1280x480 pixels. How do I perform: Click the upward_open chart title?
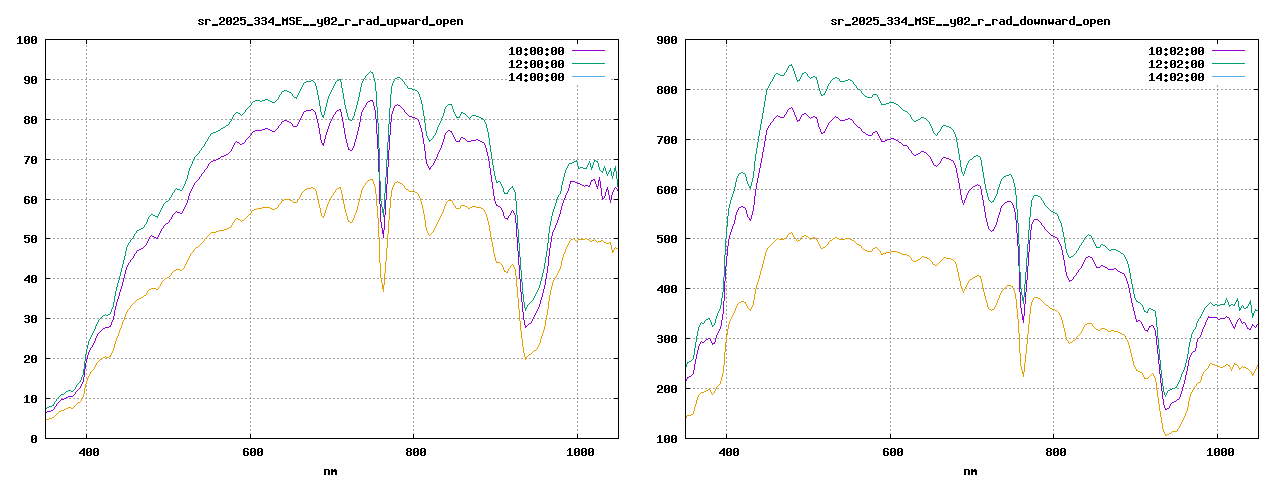tap(330, 21)
